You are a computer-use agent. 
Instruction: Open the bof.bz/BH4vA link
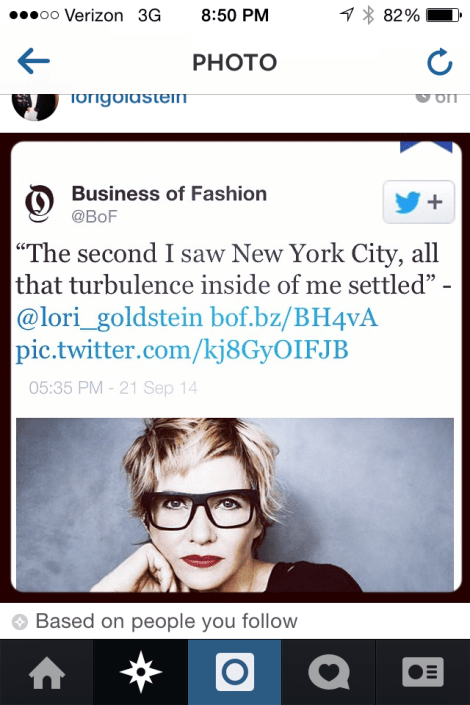point(294,318)
